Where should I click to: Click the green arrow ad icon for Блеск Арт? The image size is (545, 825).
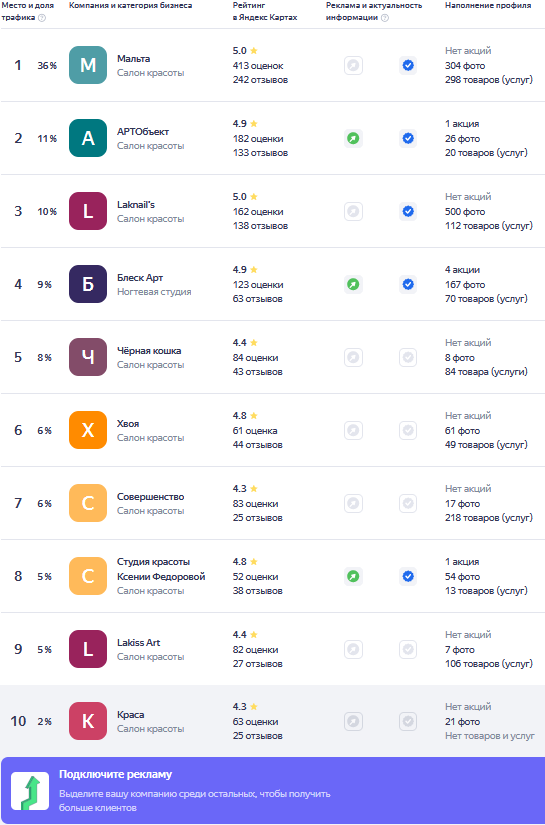(x=354, y=285)
